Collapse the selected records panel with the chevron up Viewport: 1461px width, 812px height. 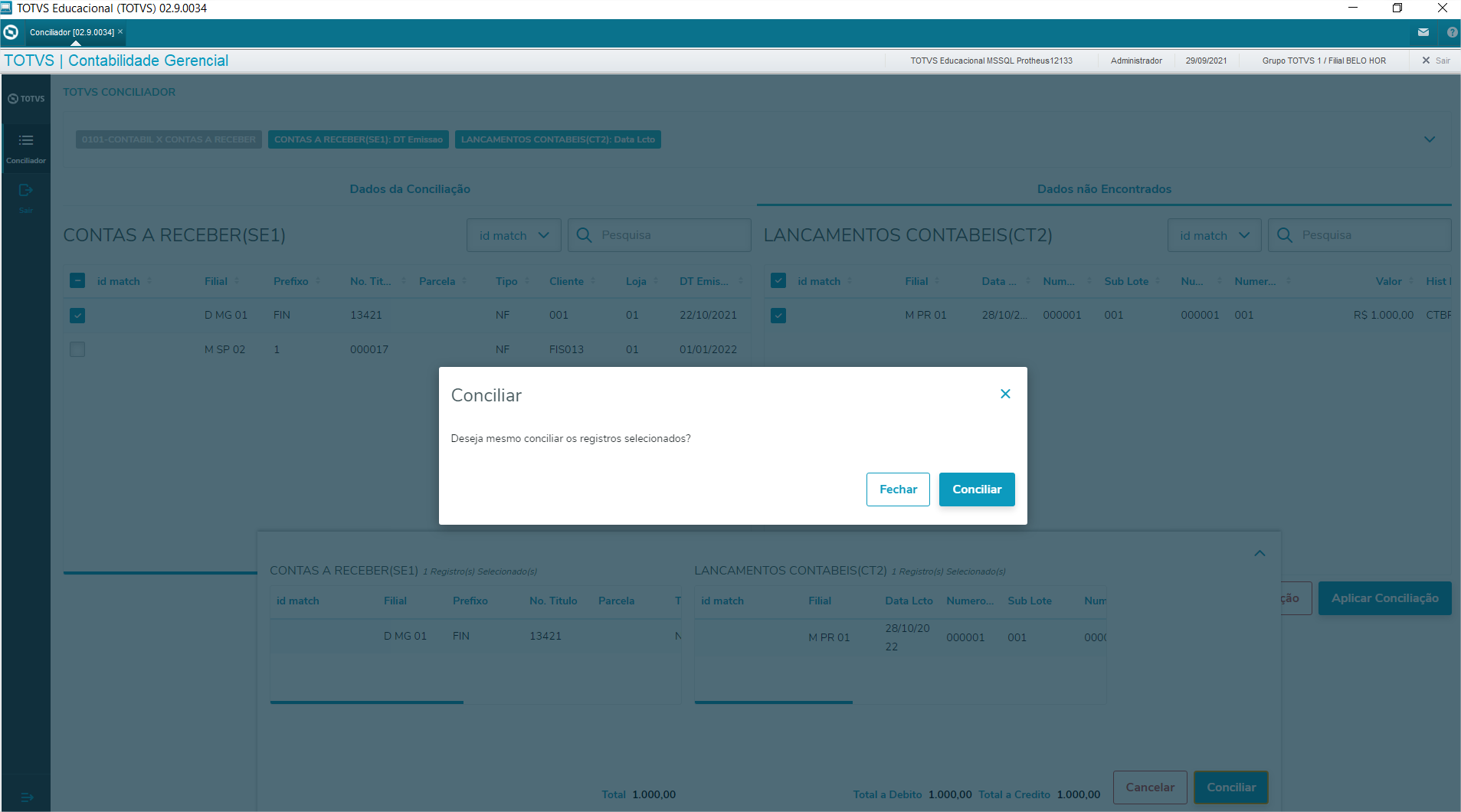[x=1260, y=553]
